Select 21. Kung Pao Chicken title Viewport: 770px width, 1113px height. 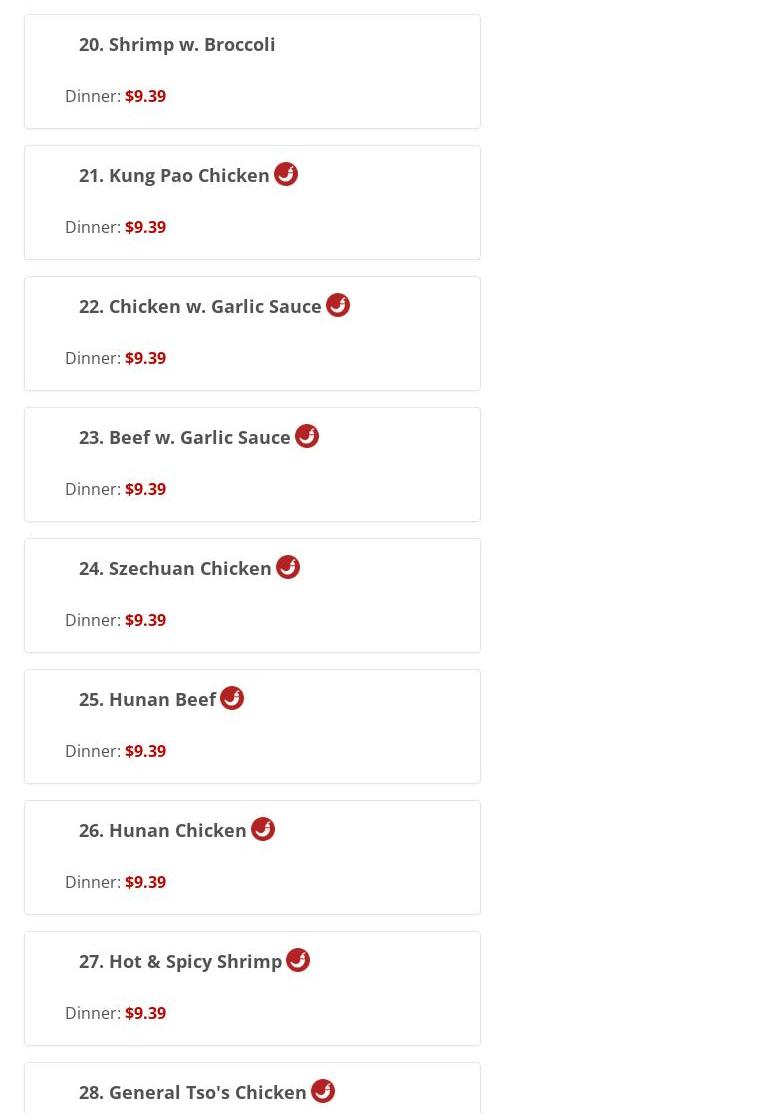point(174,176)
